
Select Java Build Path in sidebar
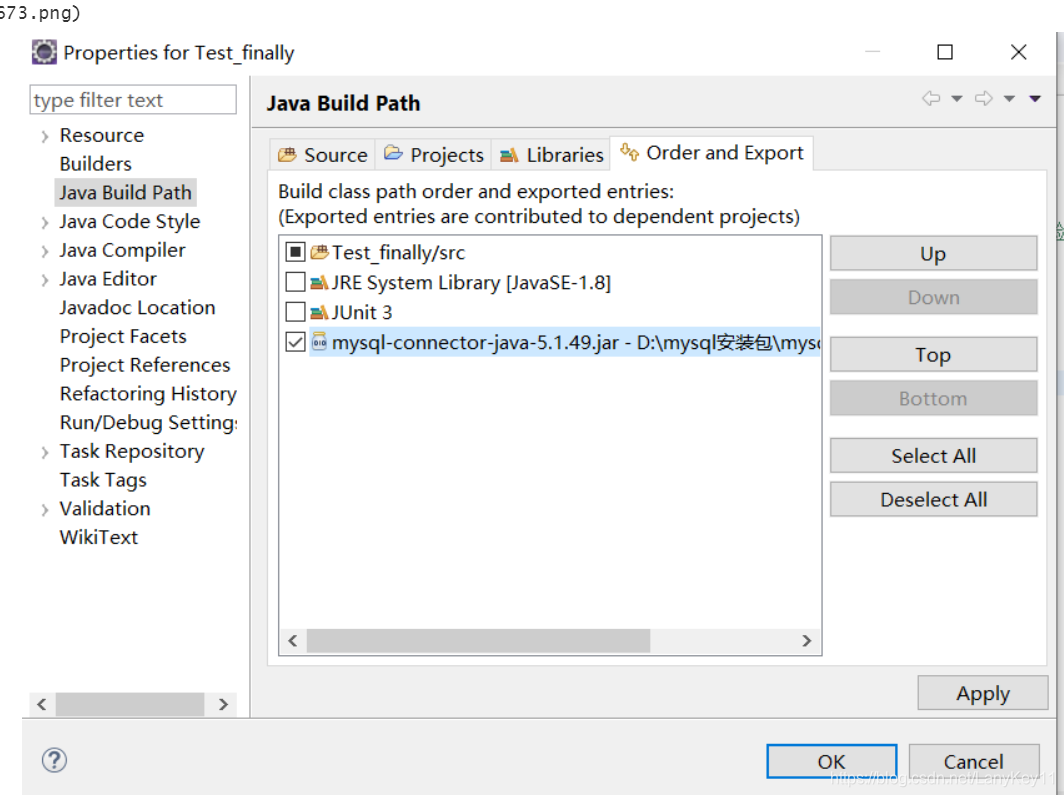126,193
